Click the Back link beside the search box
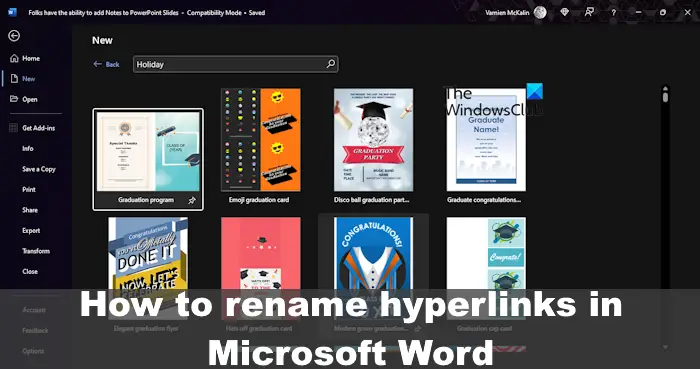This screenshot has height=369, width=700. click(106, 64)
